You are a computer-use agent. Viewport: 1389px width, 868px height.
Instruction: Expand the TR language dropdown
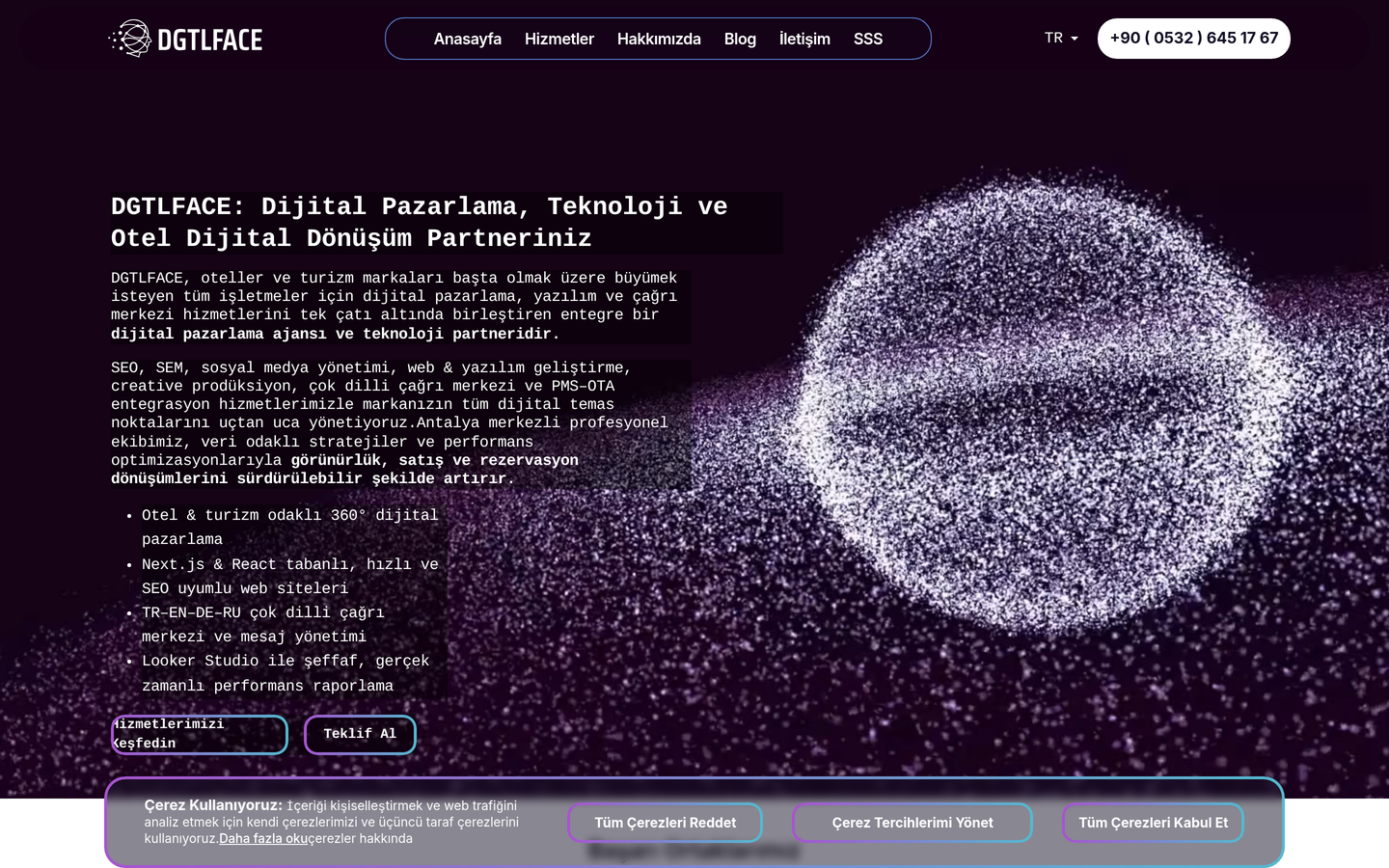pos(1061,38)
